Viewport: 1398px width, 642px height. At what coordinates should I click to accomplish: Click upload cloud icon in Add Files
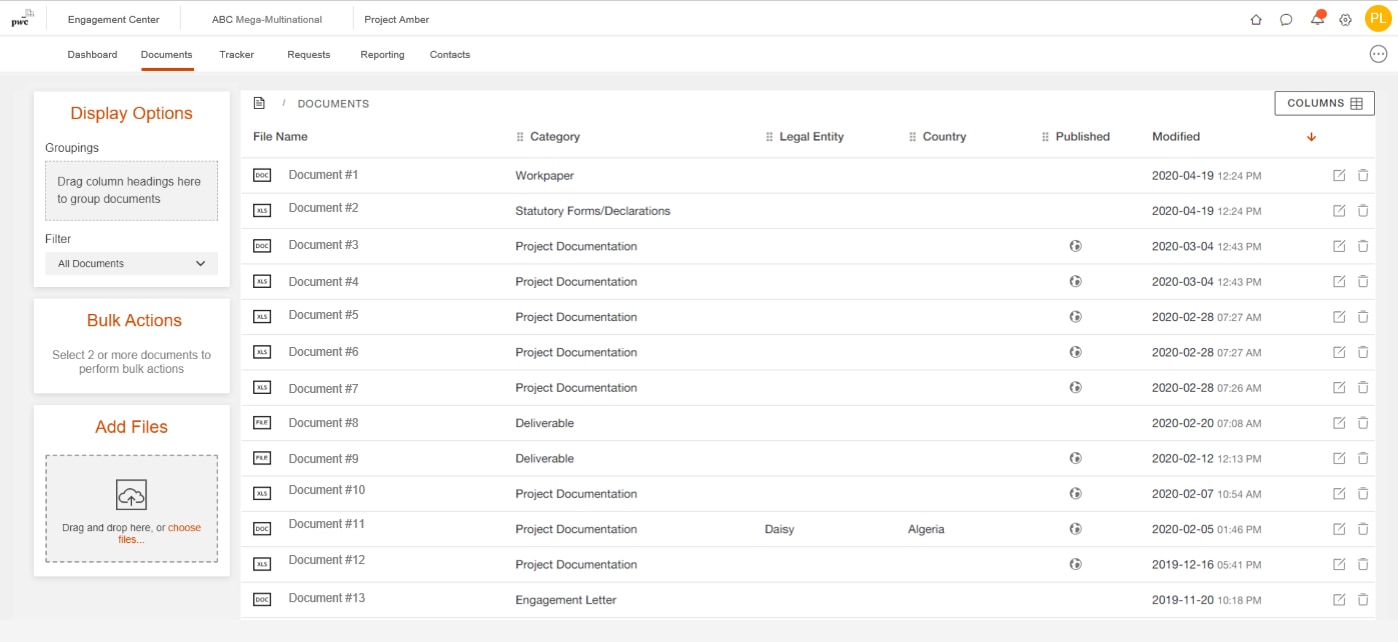click(x=131, y=495)
